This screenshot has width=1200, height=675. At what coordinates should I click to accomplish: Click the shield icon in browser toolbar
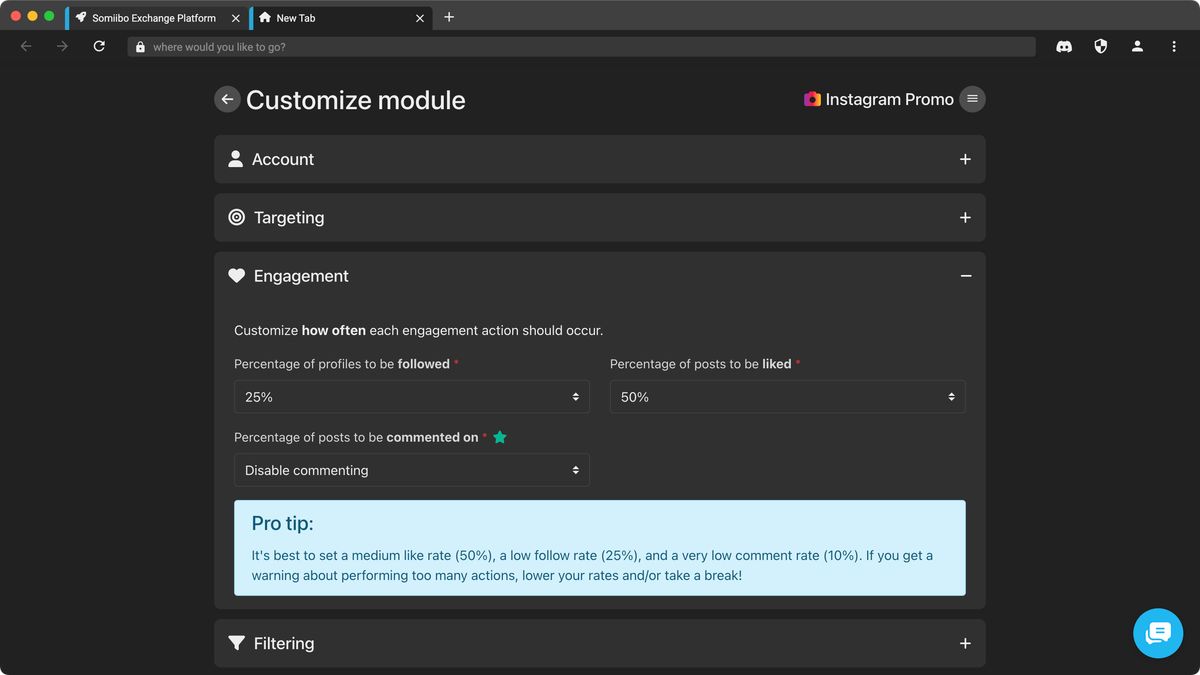click(1101, 46)
